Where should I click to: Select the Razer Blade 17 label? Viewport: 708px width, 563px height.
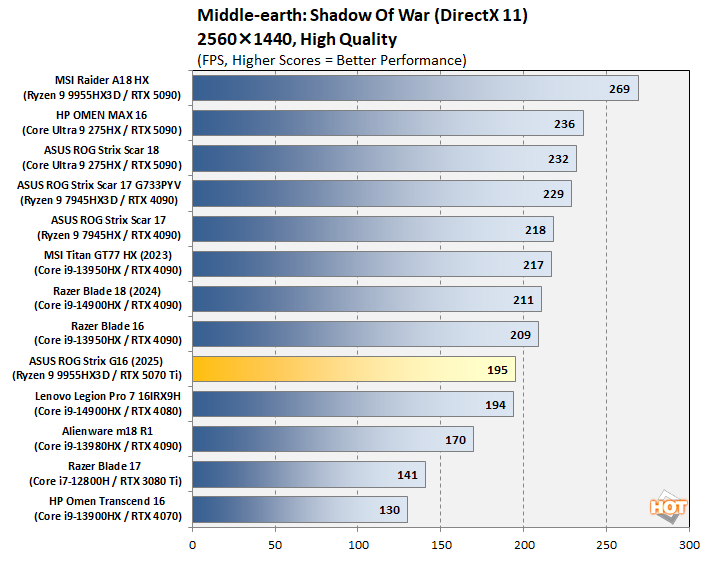click(x=104, y=466)
